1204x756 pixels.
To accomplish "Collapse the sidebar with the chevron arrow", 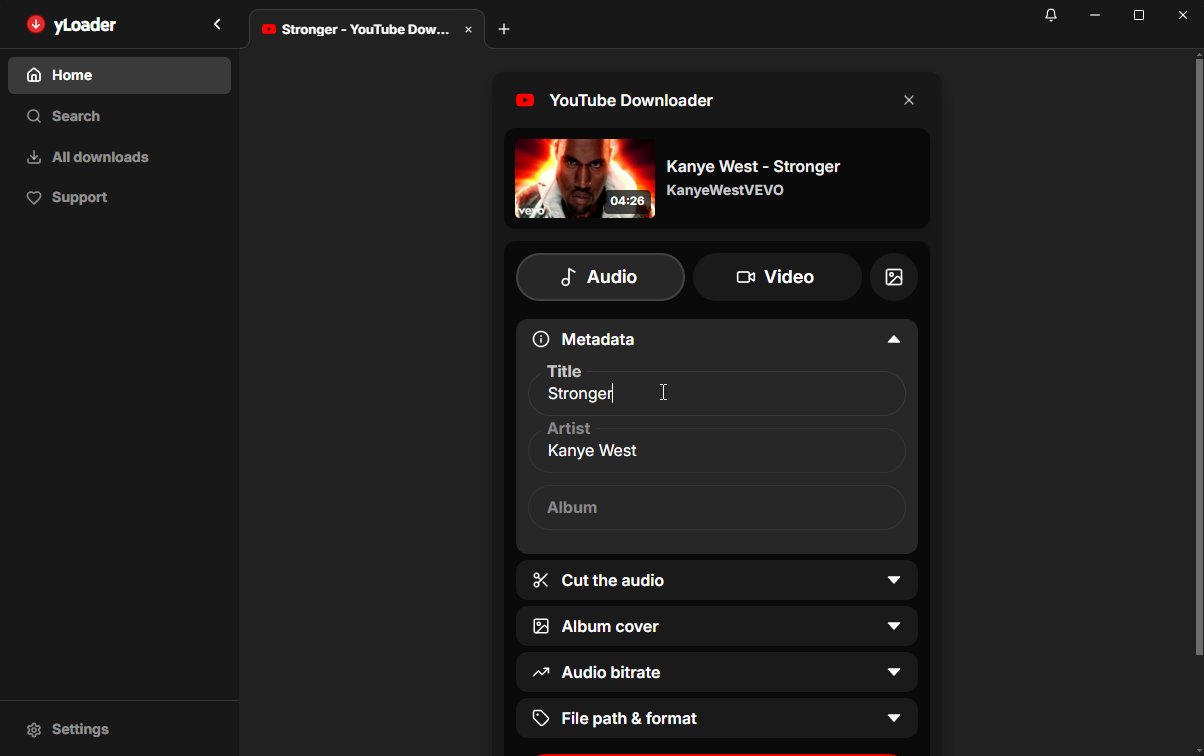I will 217,25.
